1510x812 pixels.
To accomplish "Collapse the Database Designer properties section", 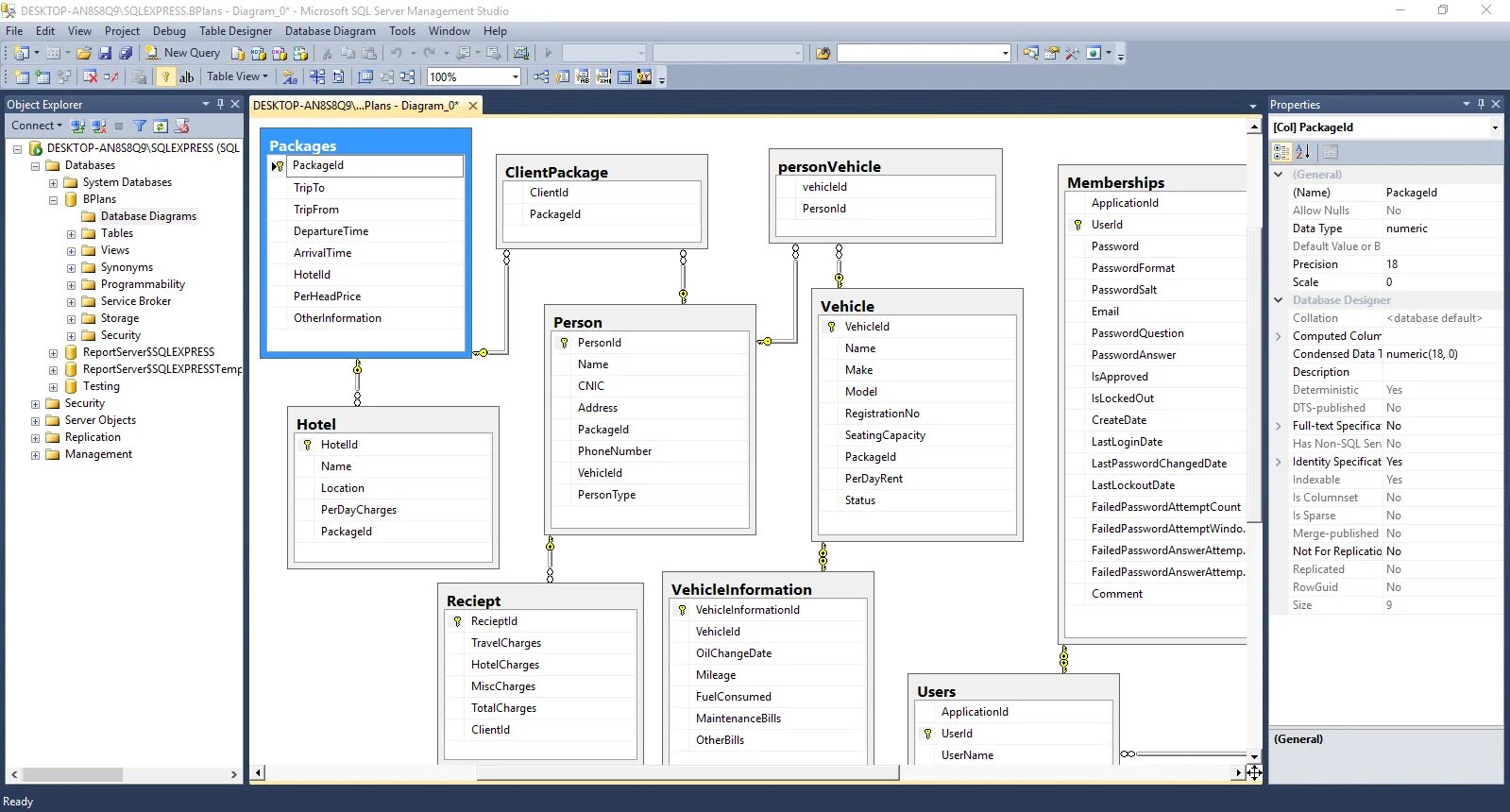I will 1279,300.
